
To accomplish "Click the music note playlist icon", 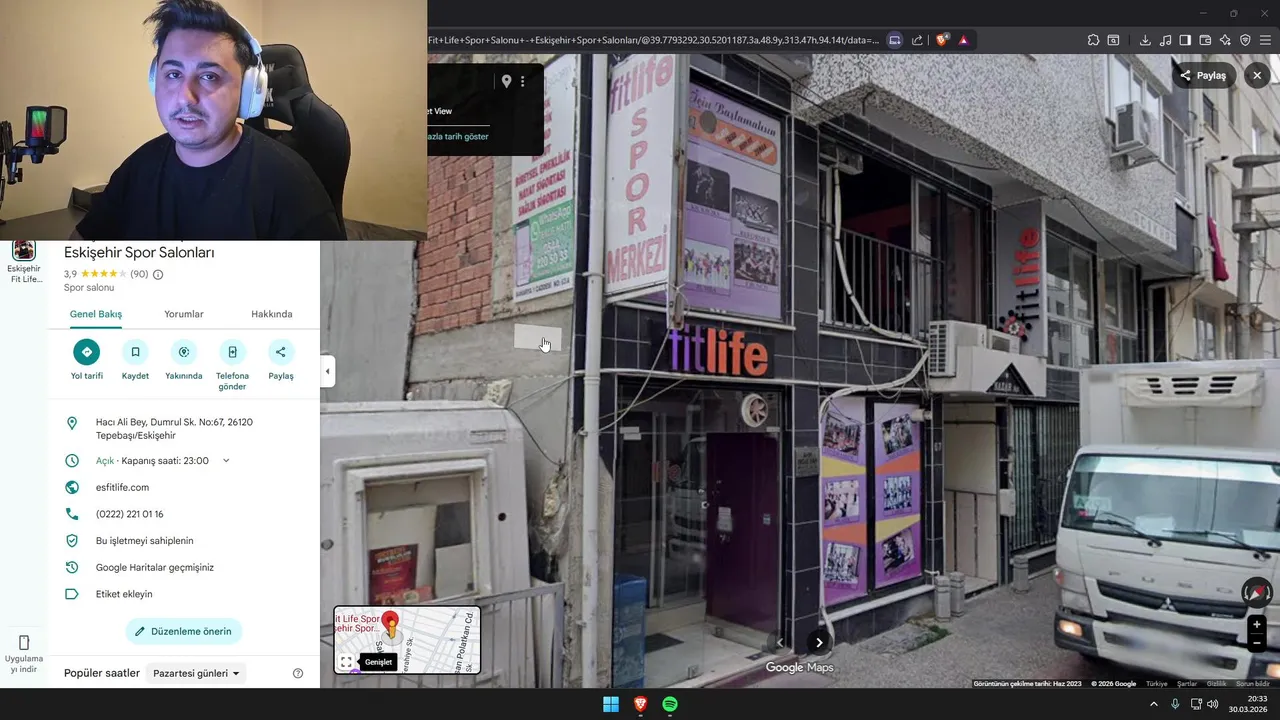I will (x=1165, y=40).
